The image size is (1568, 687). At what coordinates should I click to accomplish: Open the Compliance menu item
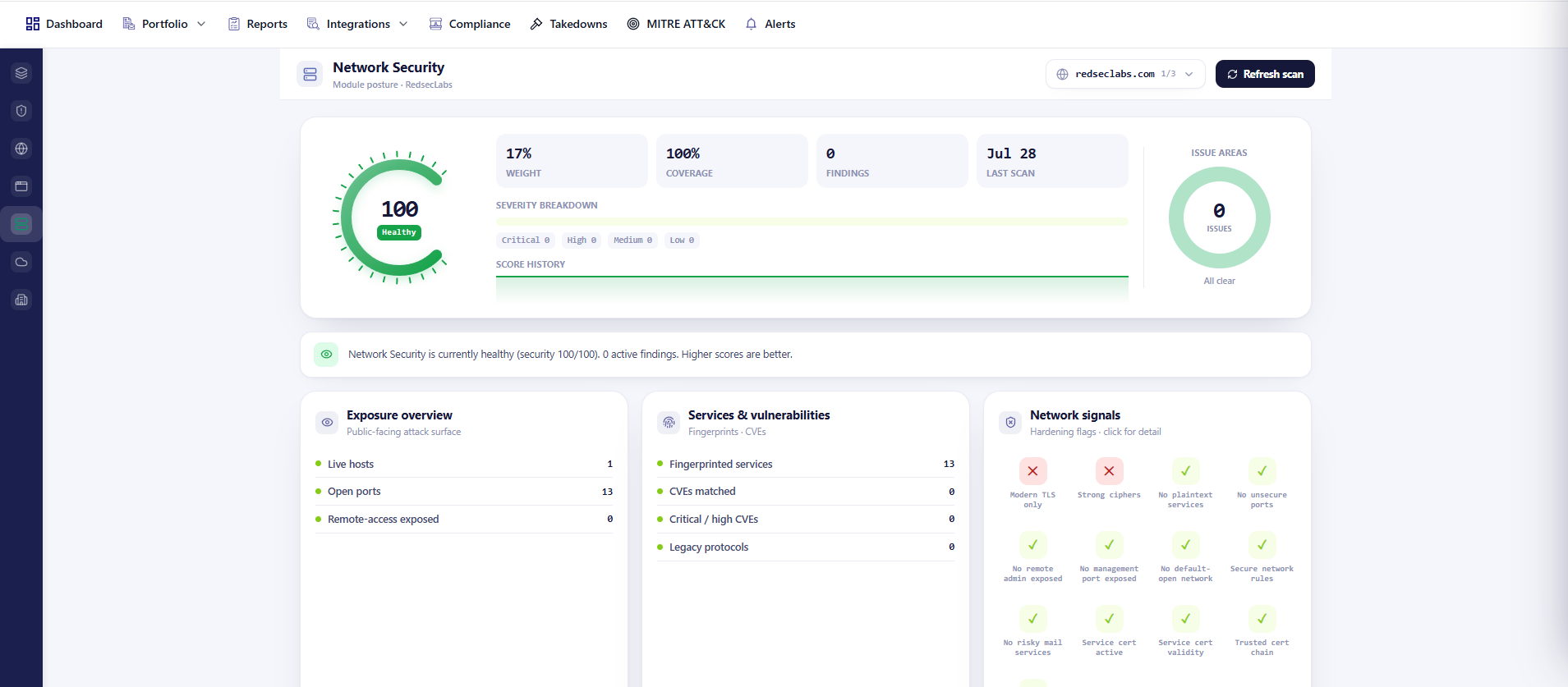click(x=470, y=24)
